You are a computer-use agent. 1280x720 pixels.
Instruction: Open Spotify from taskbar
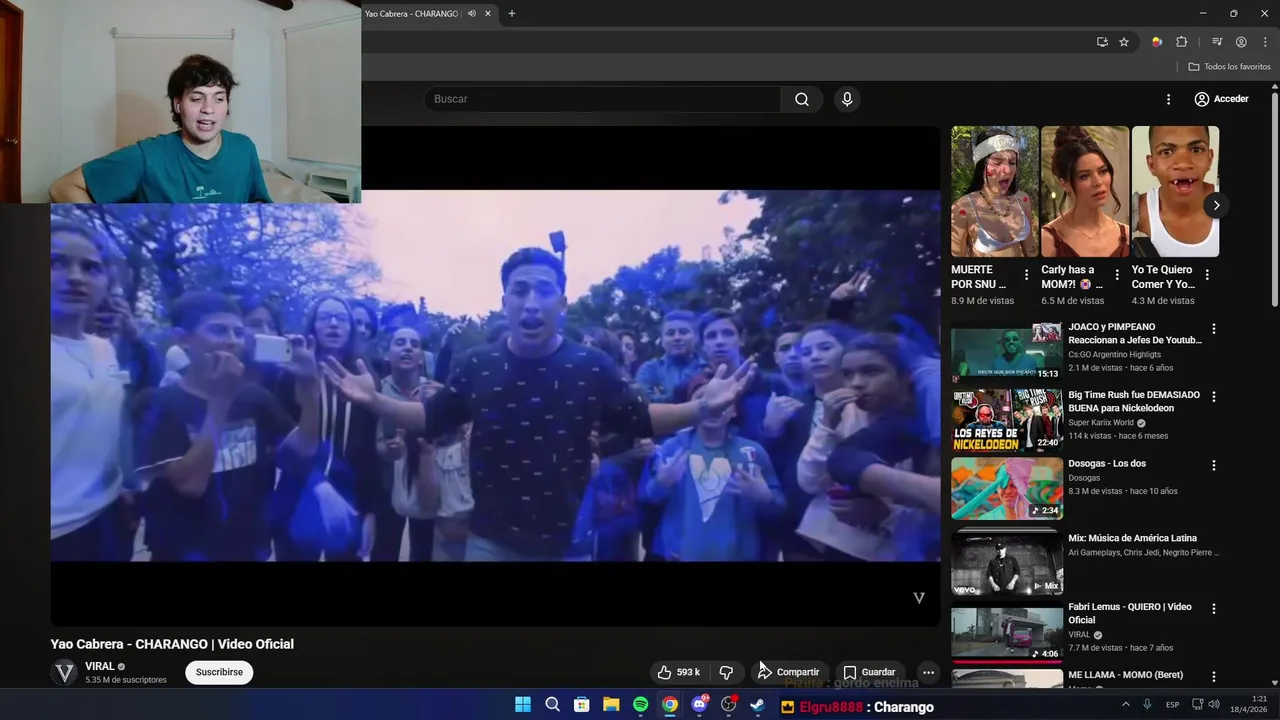641,705
